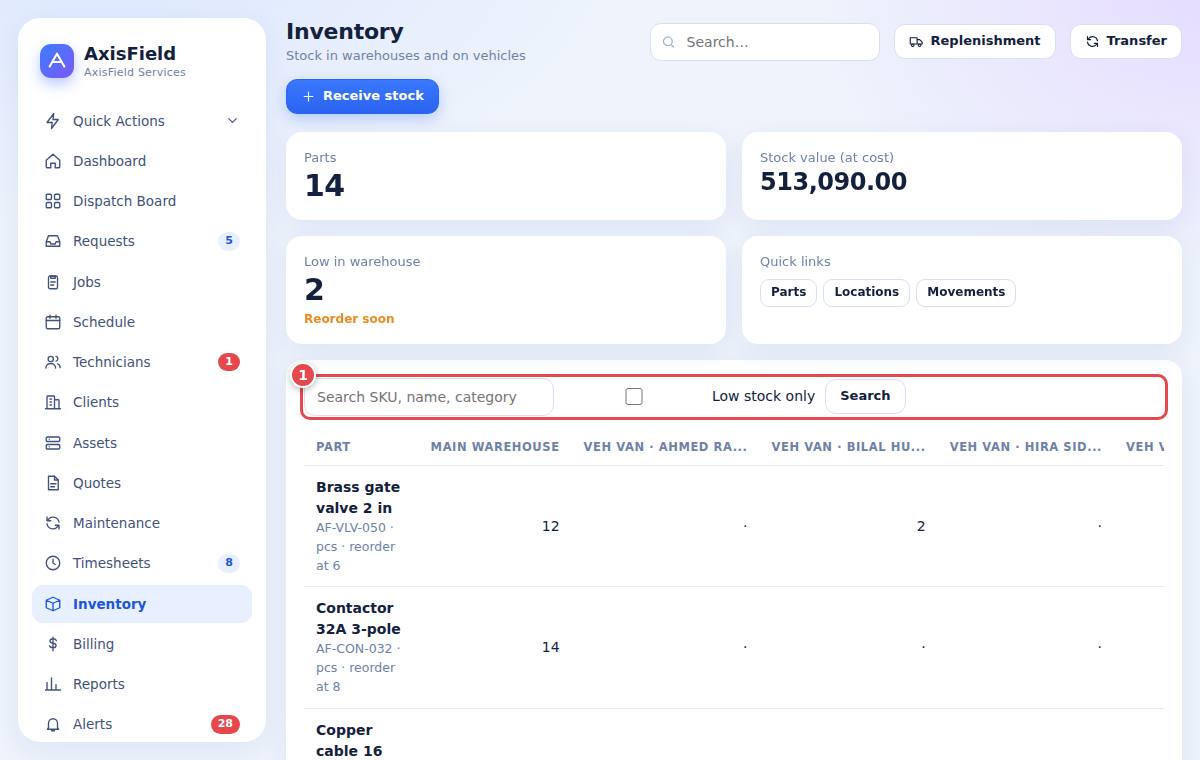Viewport: 1200px width, 760px height.
Task: Open Dashboard from the sidebar
Action: coord(142,161)
